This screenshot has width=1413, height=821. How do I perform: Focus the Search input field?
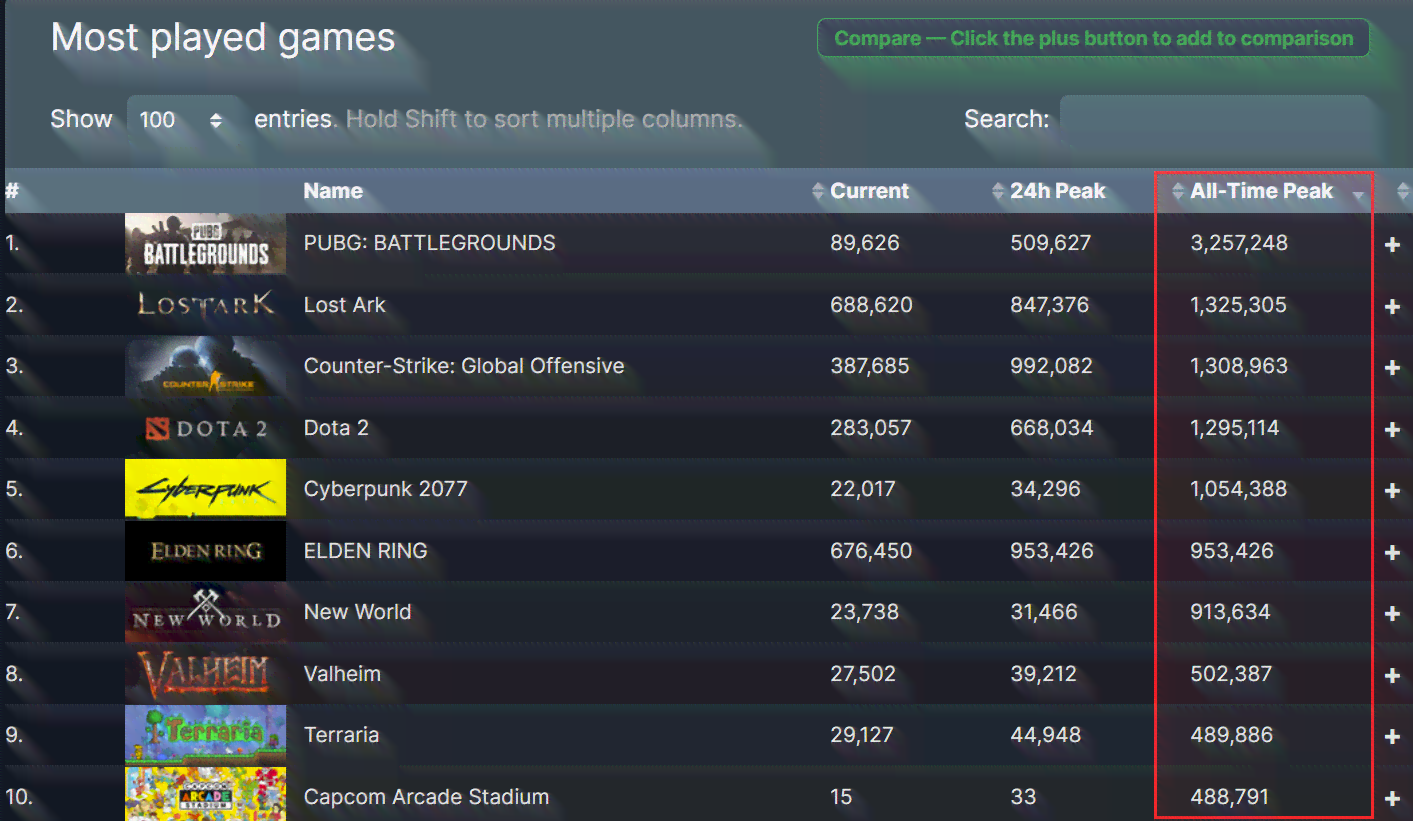(x=1218, y=120)
